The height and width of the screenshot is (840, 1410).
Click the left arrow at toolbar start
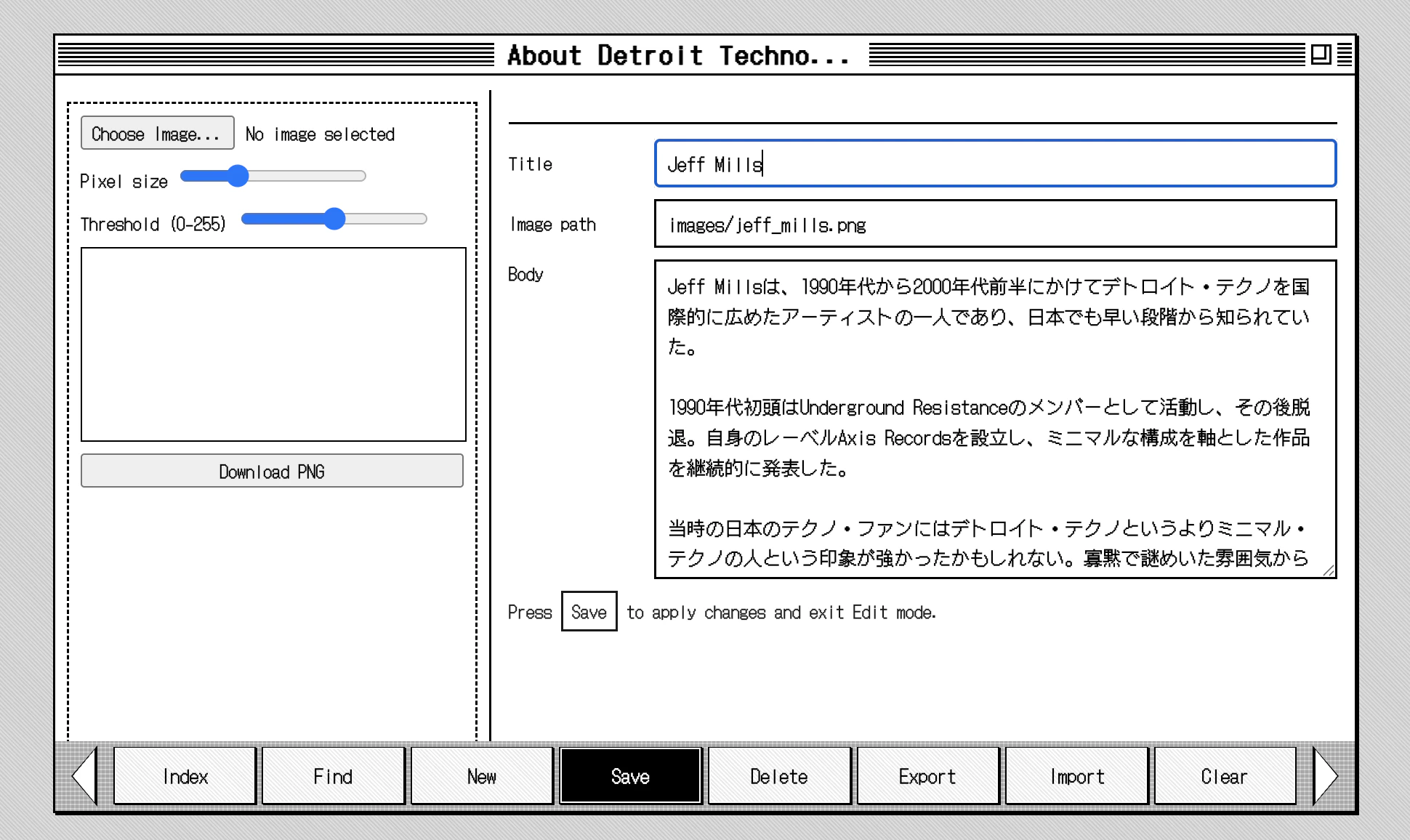coord(85,776)
